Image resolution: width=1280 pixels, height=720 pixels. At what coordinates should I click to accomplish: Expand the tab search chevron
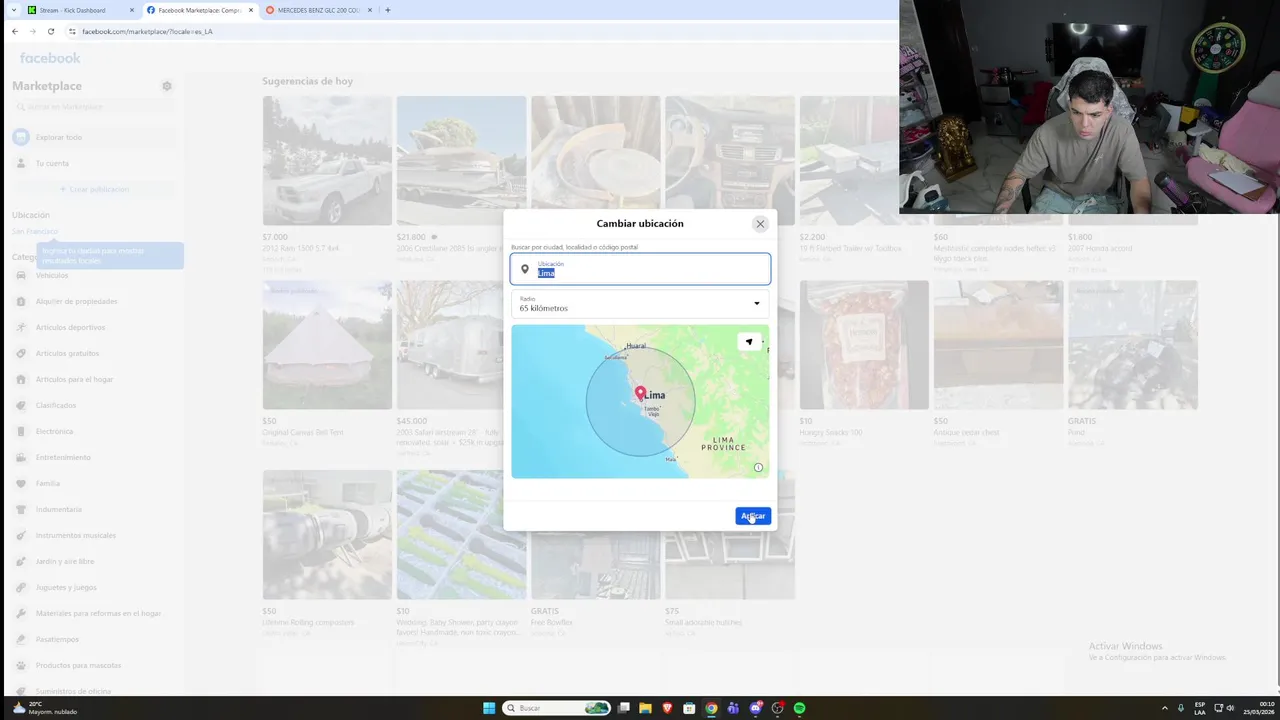coord(12,10)
